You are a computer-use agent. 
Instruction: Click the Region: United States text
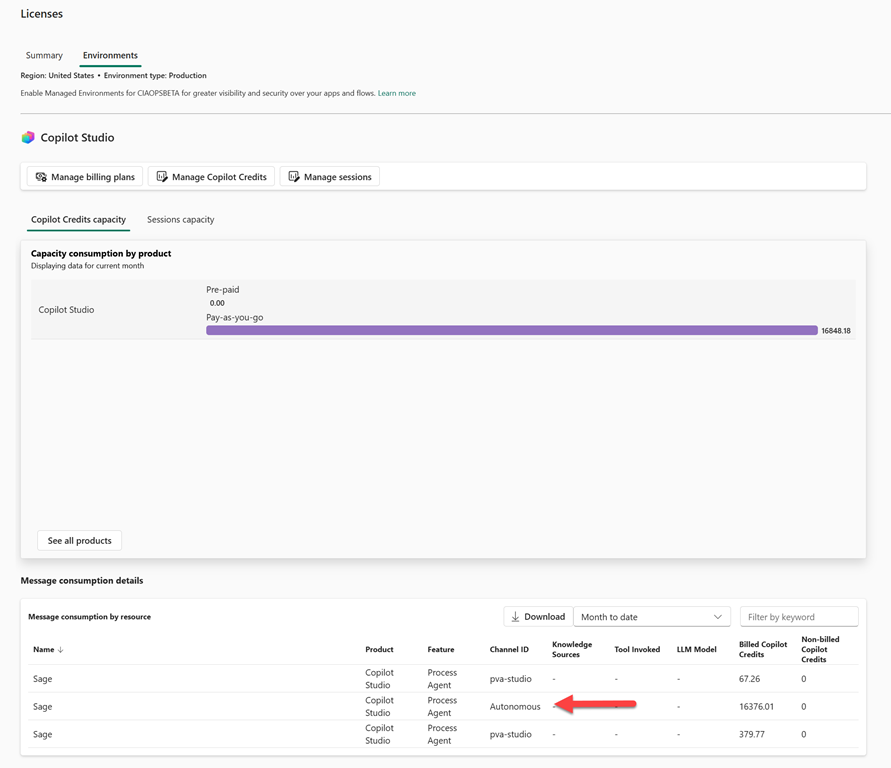(x=57, y=75)
